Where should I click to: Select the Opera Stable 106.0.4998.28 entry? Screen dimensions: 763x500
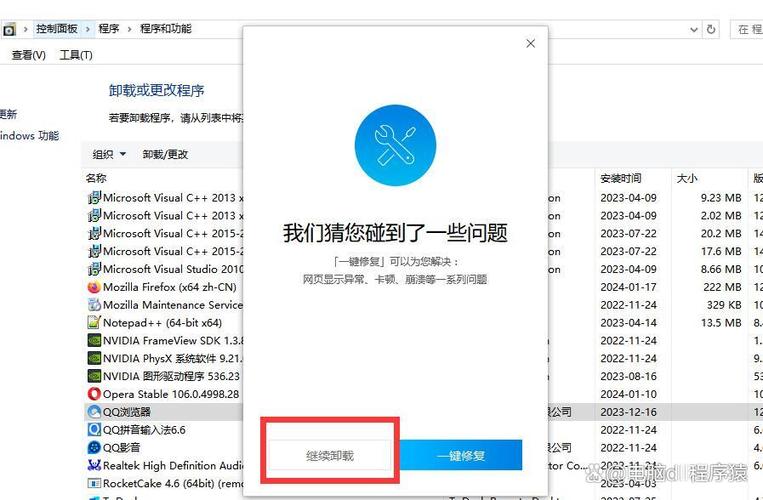171,394
